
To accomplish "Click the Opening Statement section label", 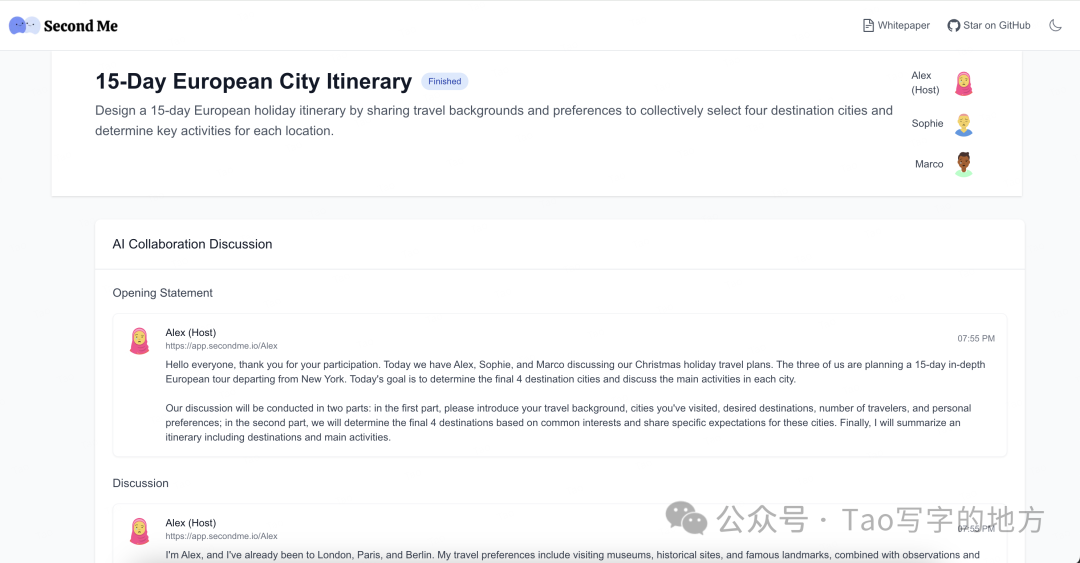I will click(163, 293).
